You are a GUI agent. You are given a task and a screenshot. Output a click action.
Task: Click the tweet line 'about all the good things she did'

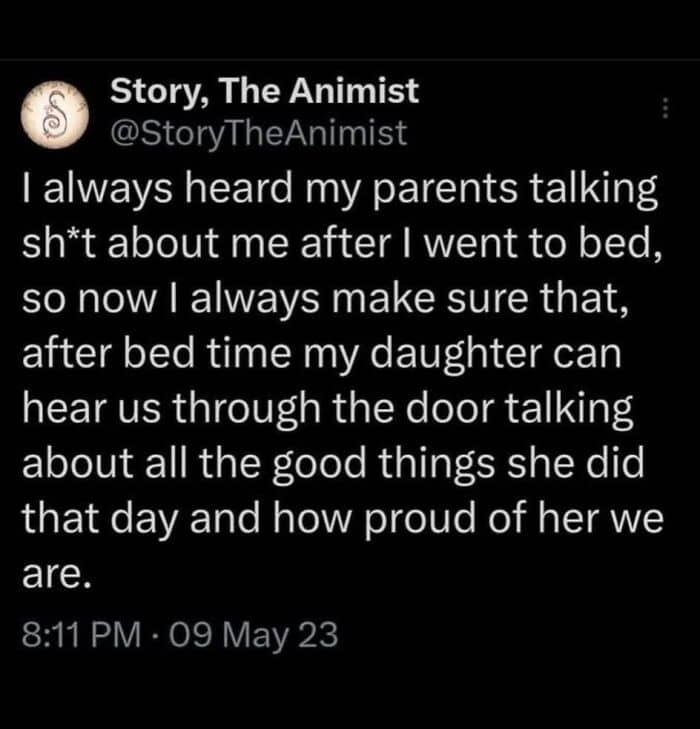point(333,464)
